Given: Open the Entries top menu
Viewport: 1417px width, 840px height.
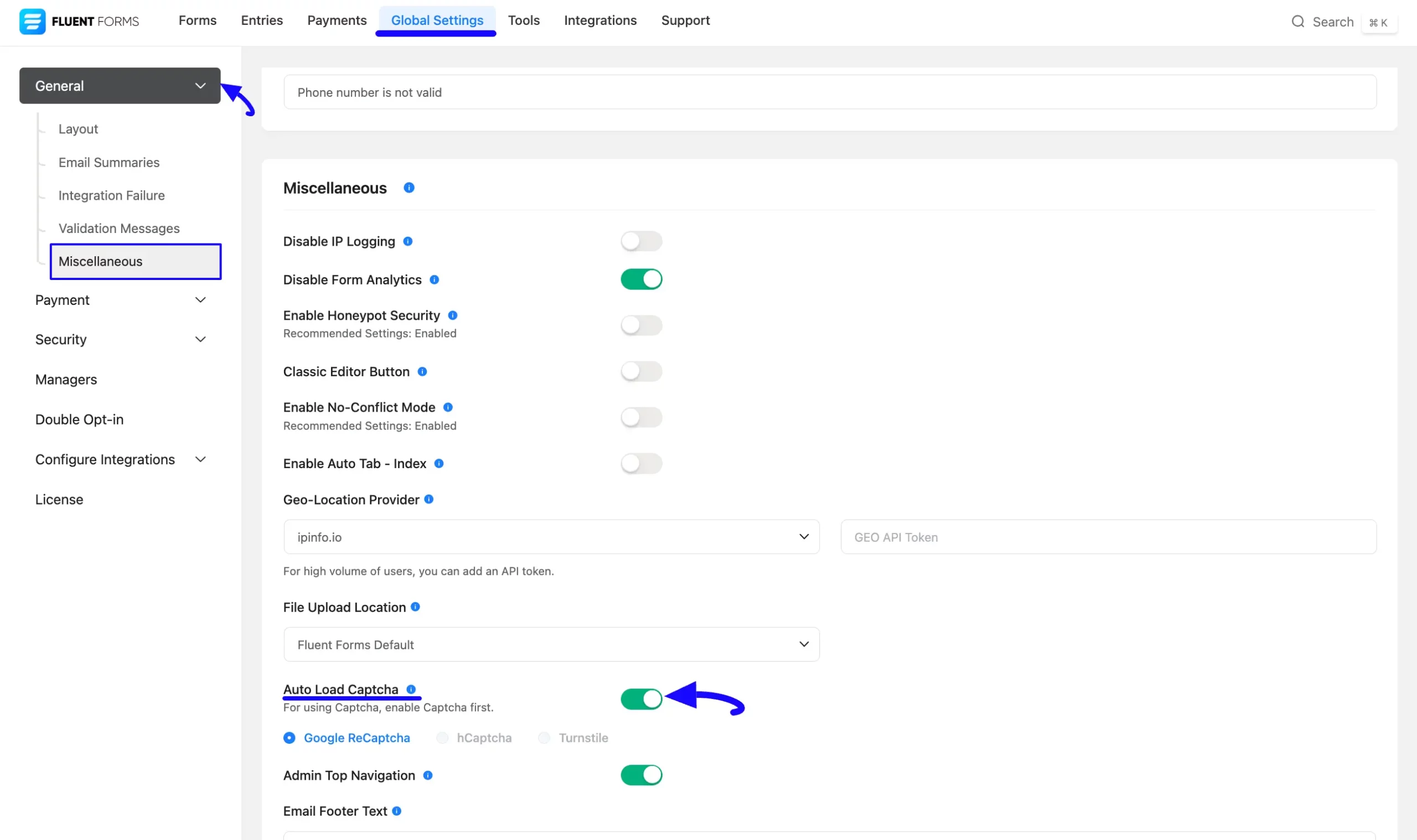Looking at the screenshot, I should point(262,21).
